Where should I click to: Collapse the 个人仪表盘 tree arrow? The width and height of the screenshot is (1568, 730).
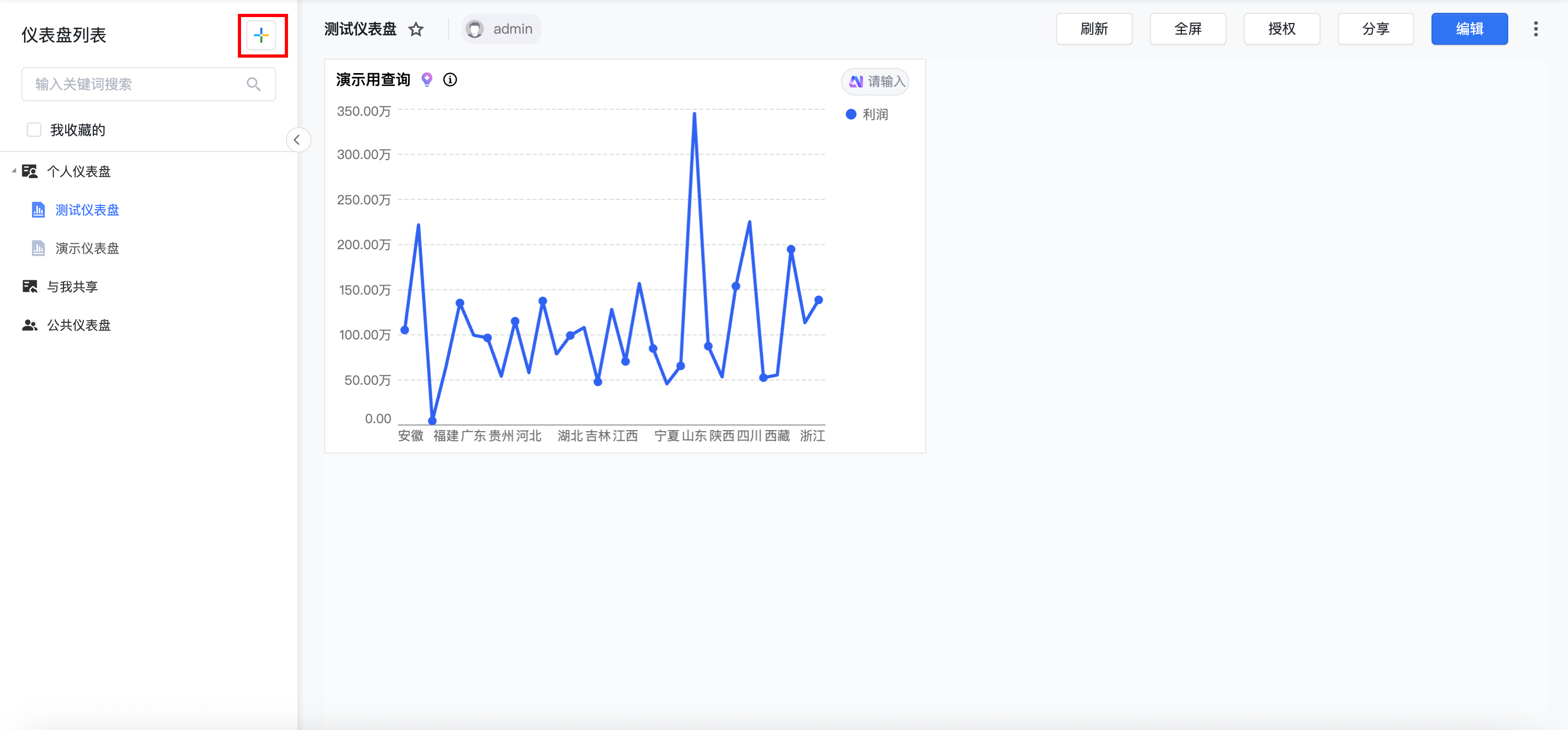click(13, 171)
